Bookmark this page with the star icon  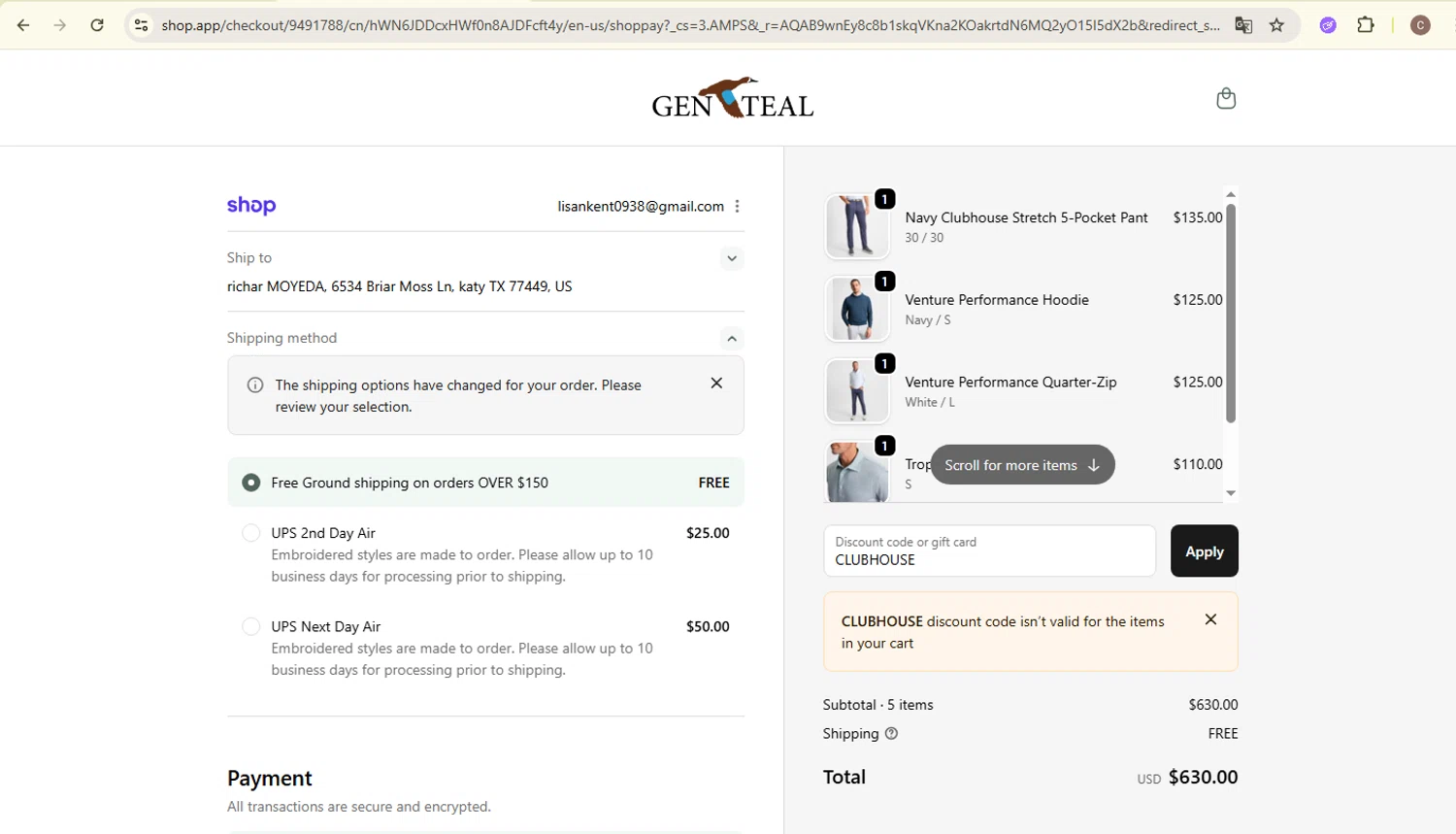coord(1277,25)
